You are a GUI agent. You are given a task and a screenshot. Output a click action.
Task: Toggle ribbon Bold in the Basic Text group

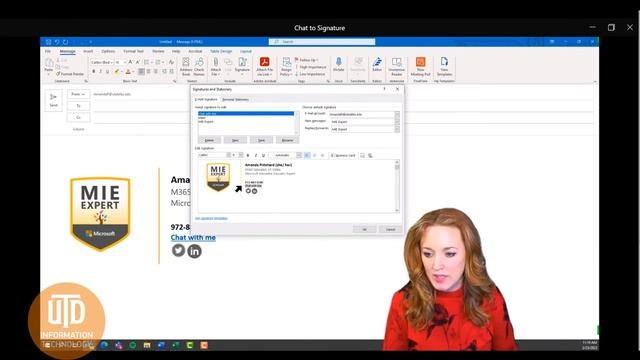point(93,71)
